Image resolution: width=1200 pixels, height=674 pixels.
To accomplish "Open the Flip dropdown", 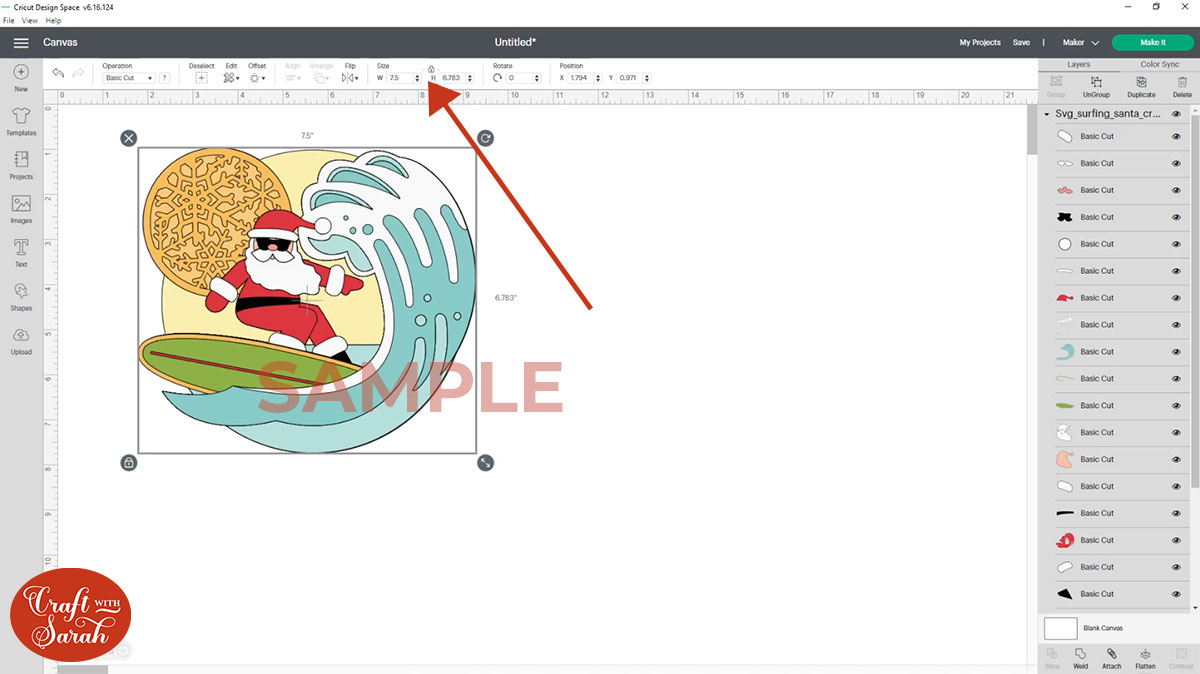I will 350,77.
